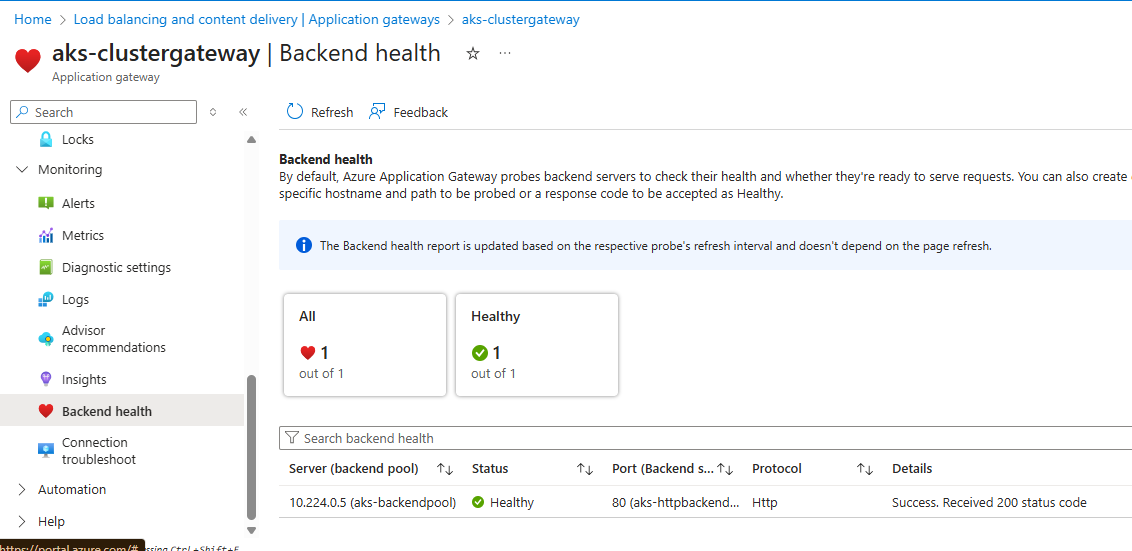
Task: Click the Search backend health field
Action: (x=705, y=438)
